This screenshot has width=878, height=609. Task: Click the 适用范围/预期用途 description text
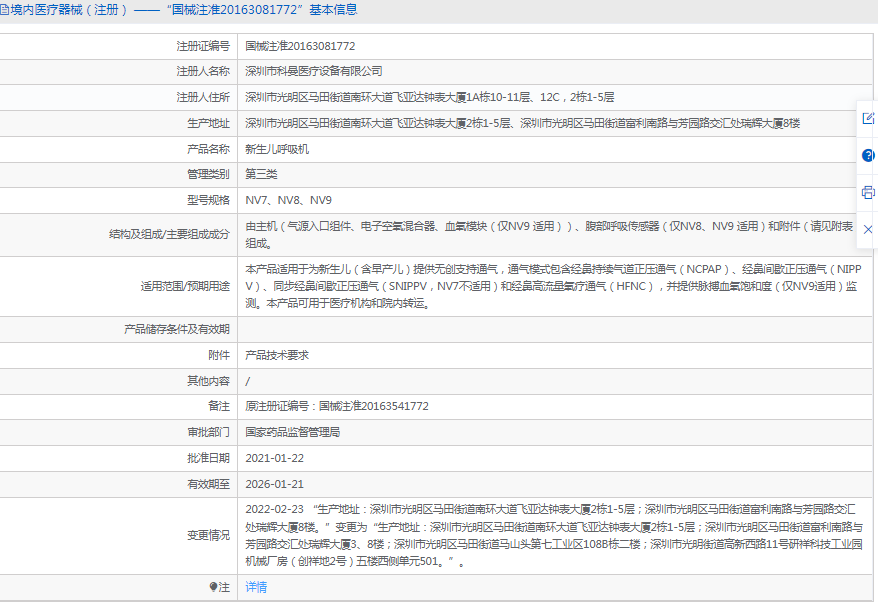coord(553,286)
